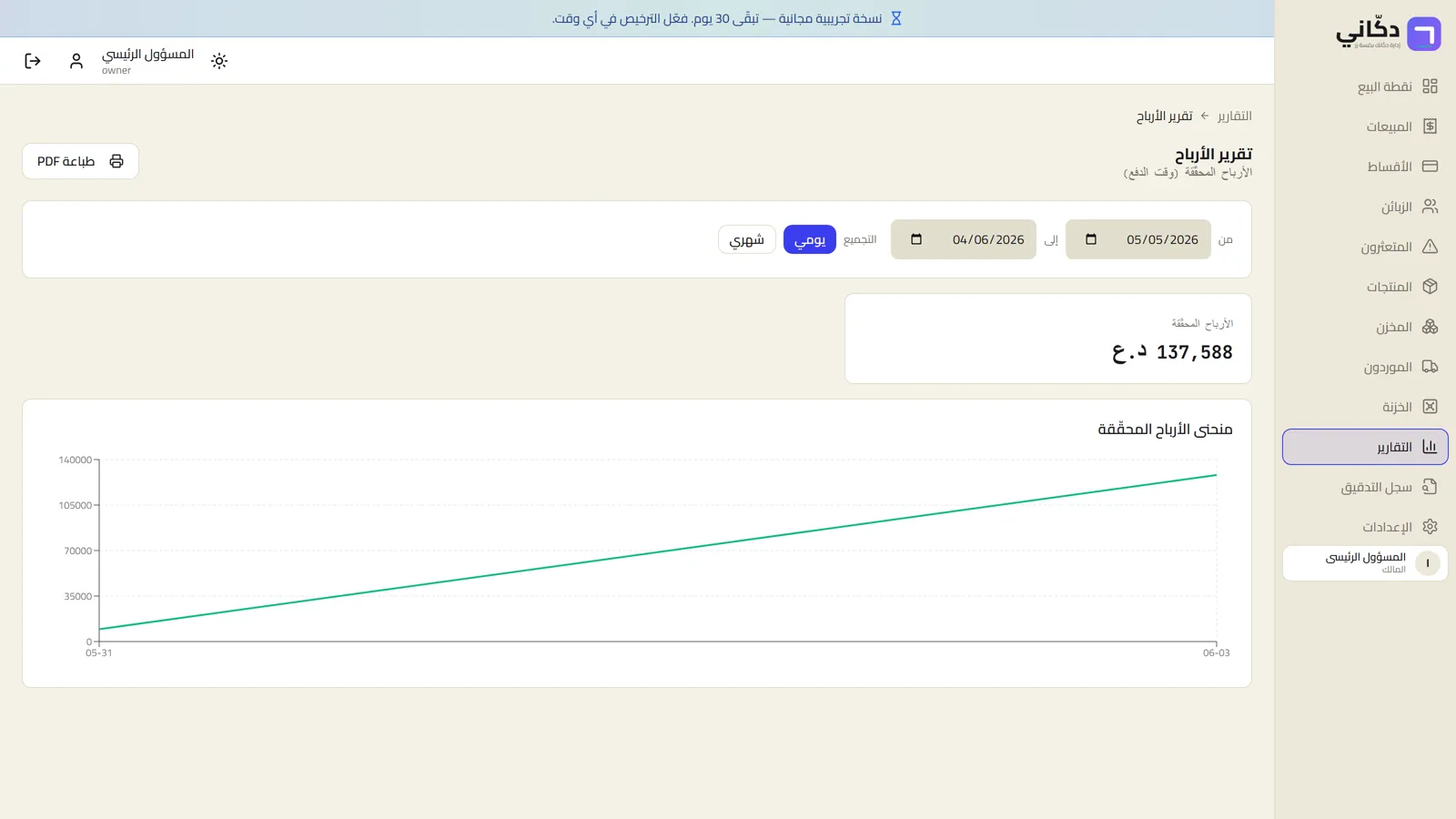Click طباعة PDF print button
This screenshot has width=1456, height=819.
point(80,161)
